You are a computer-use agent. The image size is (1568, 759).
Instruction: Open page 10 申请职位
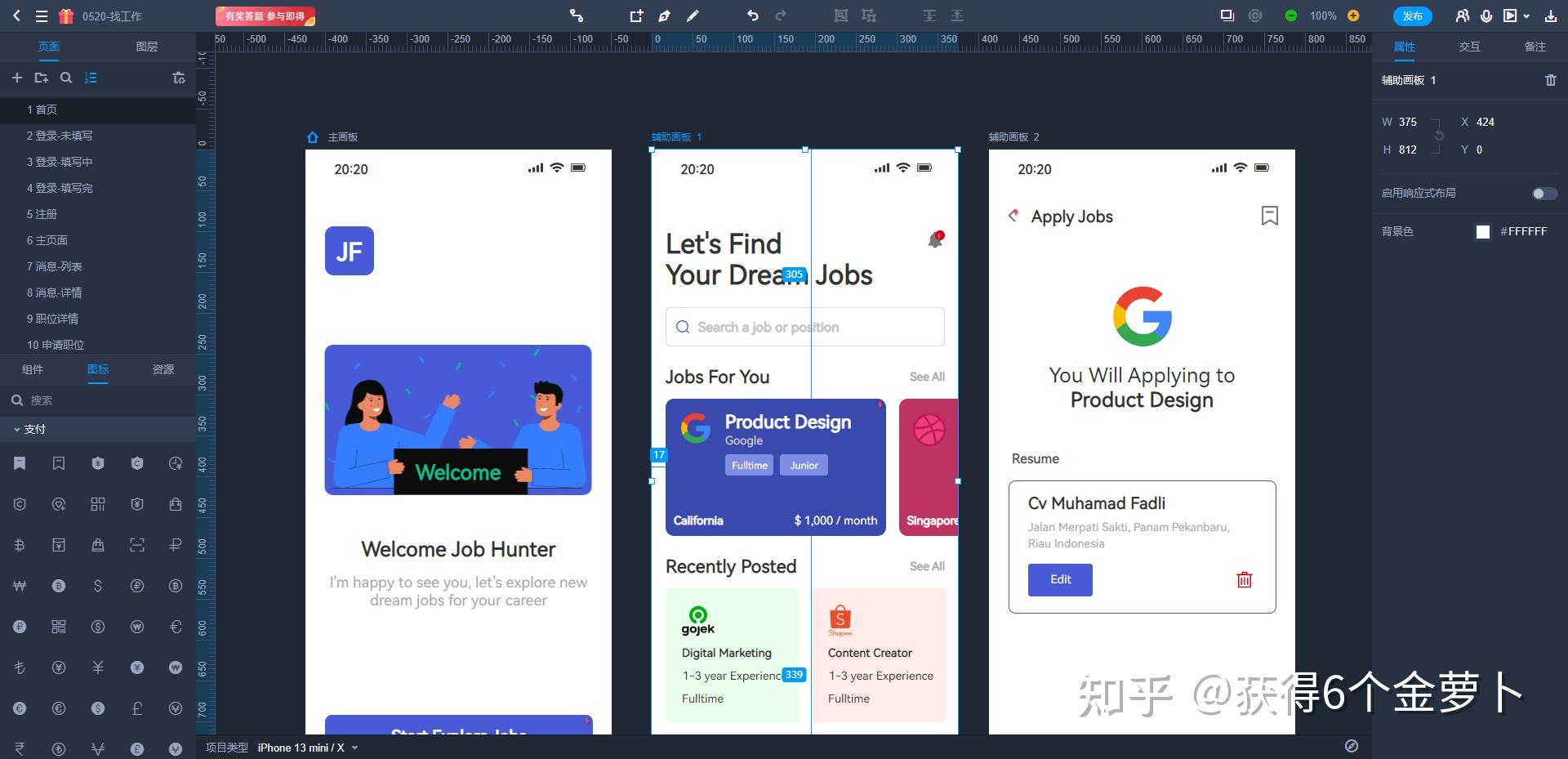tap(98, 345)
